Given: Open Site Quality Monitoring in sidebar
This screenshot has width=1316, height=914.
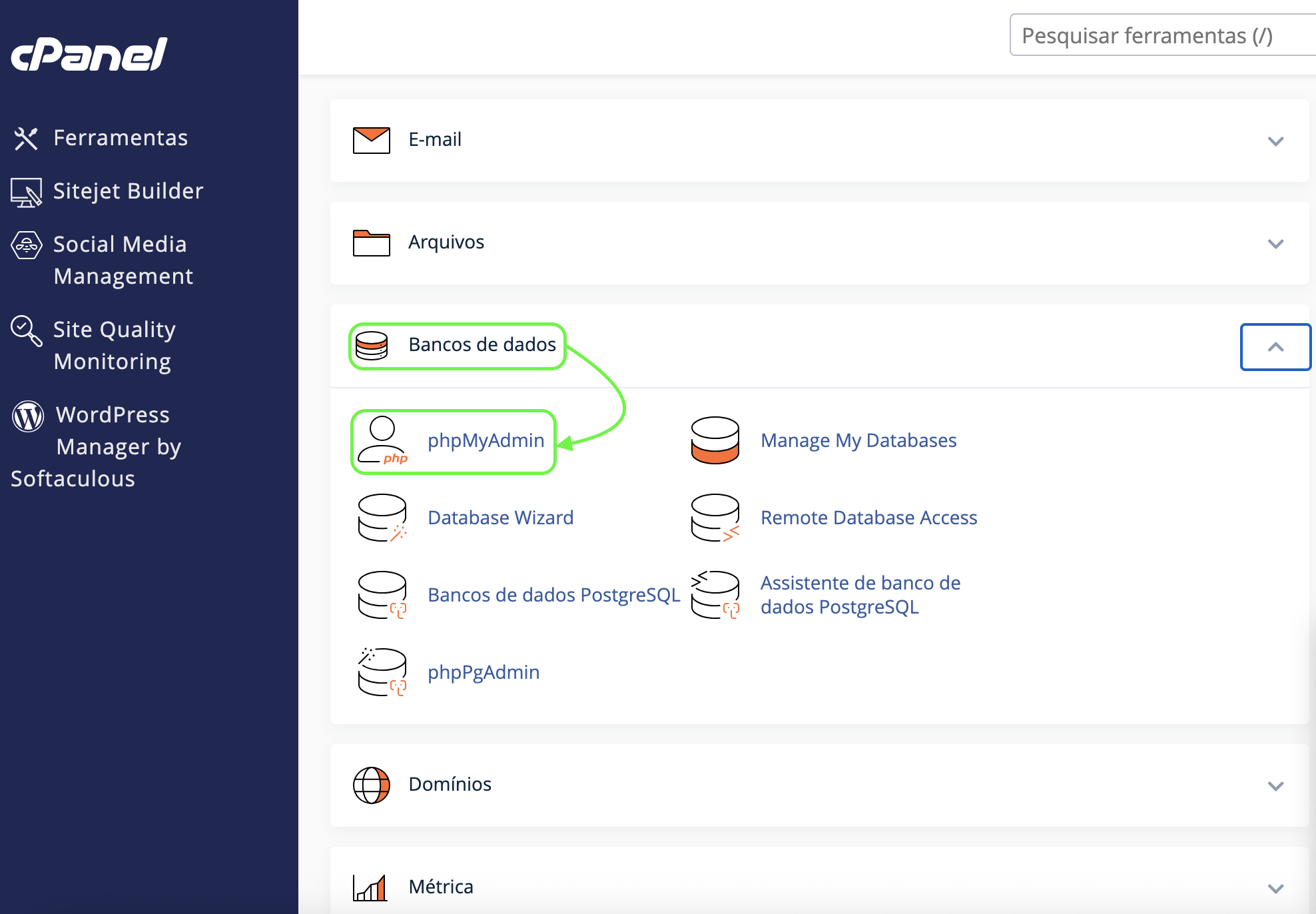Looking at the screenshot, I should (115, 346).
